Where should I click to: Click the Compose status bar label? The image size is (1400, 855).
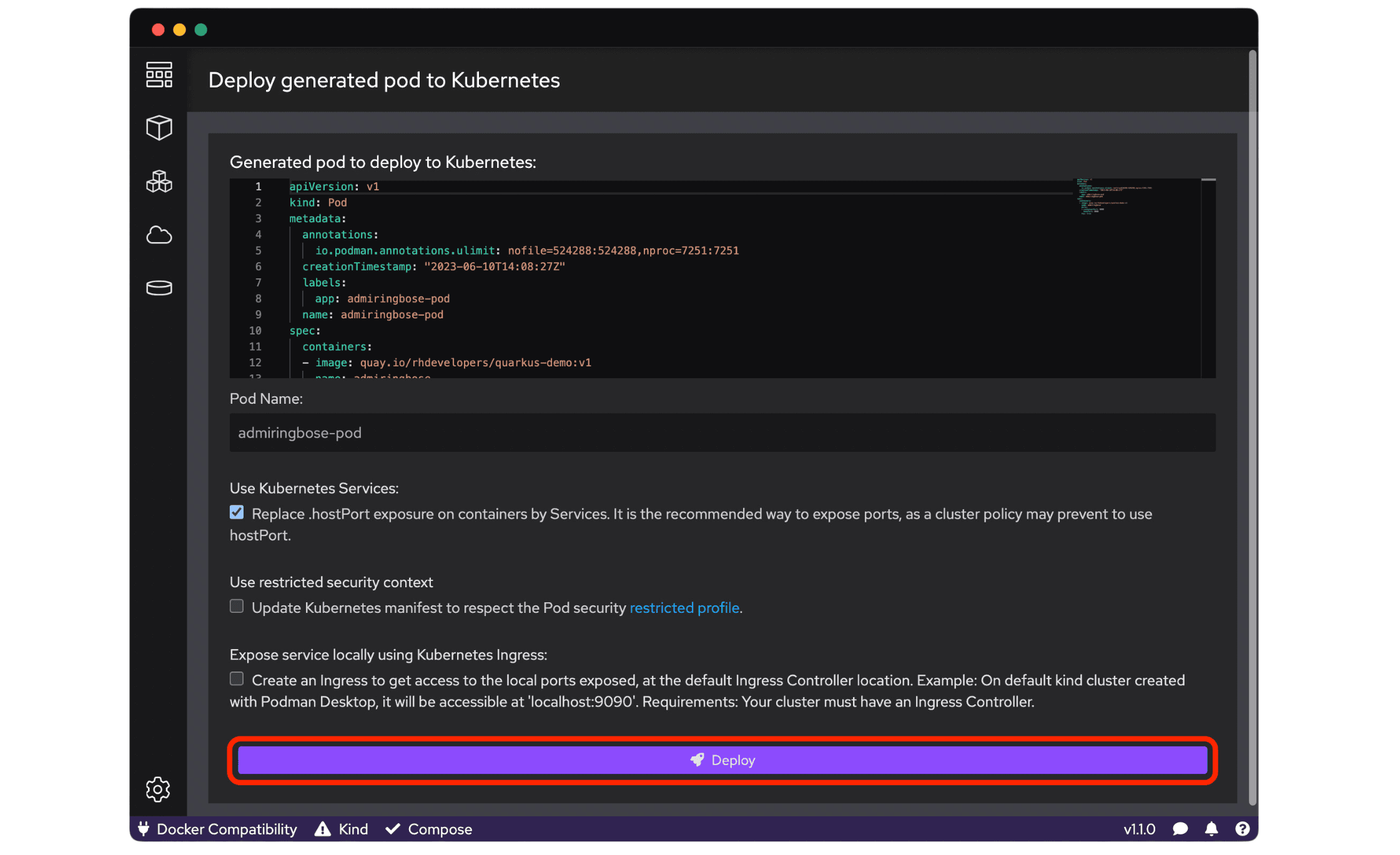(x=440, y=829)
